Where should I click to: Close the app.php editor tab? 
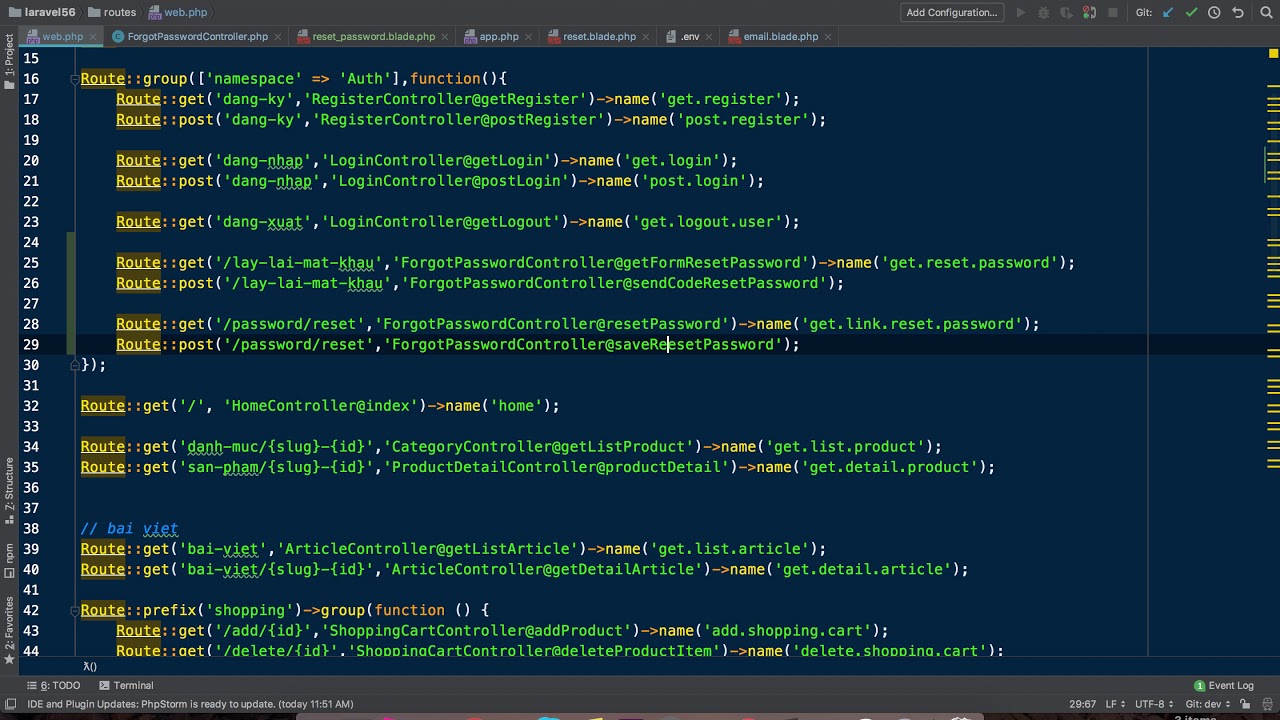coord(530,37)
